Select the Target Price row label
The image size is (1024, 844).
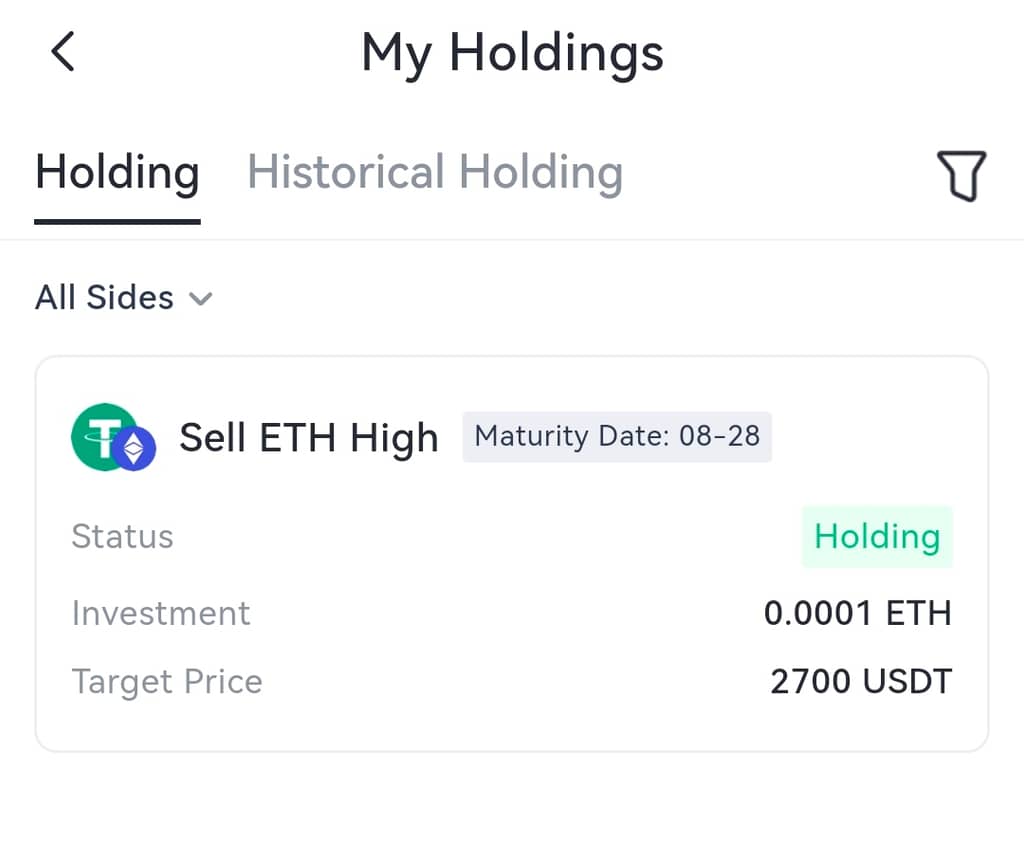point(167,682)
